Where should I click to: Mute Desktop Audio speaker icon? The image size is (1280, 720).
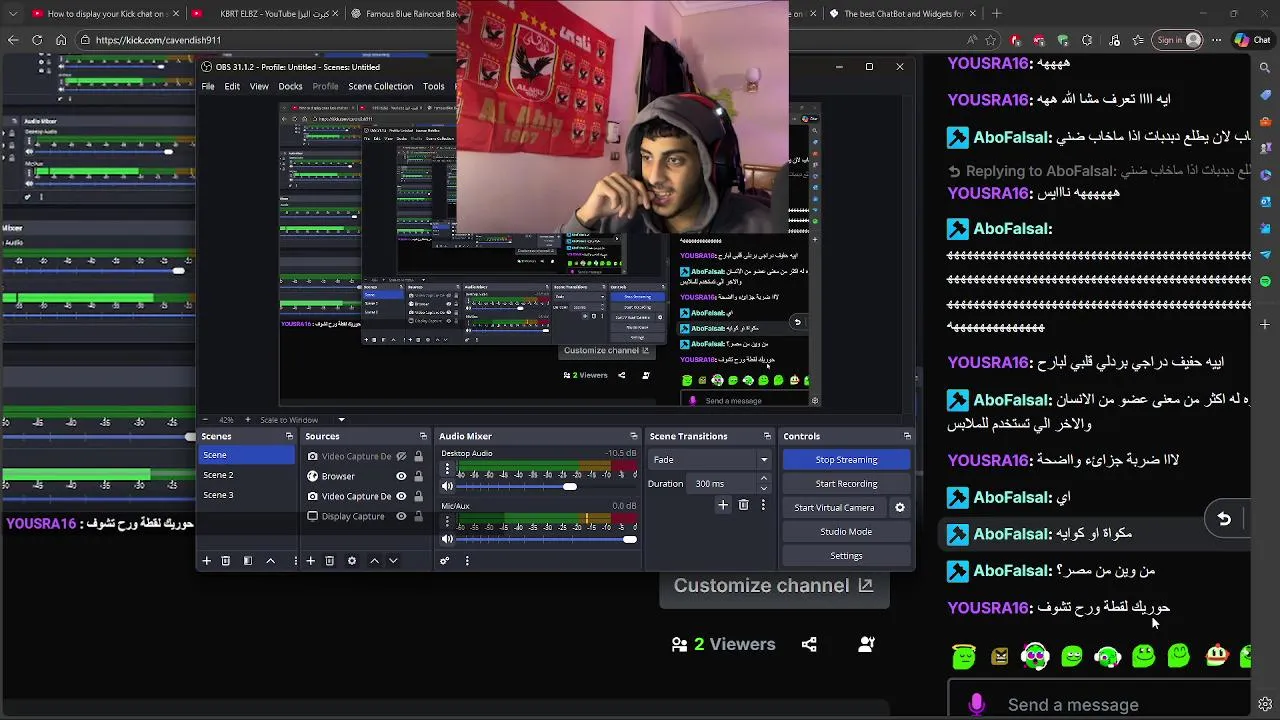pyautogui.click(x=447, y=486)
